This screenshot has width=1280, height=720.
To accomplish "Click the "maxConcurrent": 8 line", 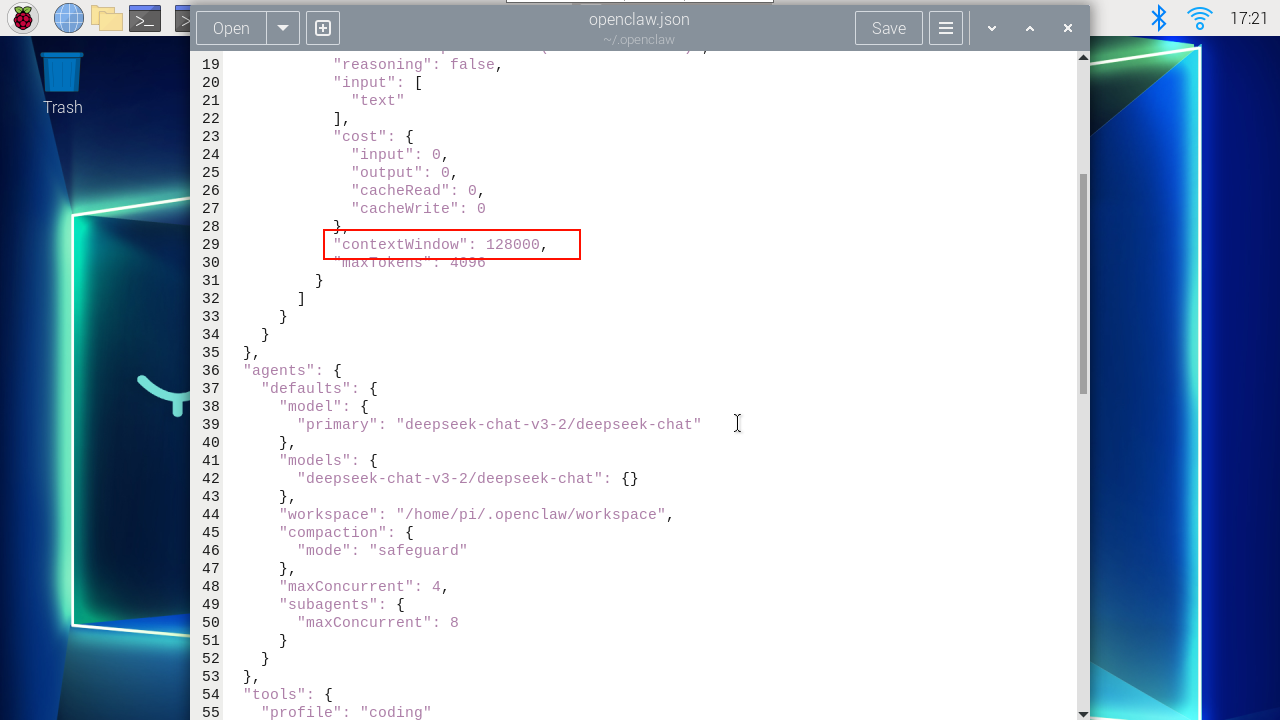I will [378, 623].
